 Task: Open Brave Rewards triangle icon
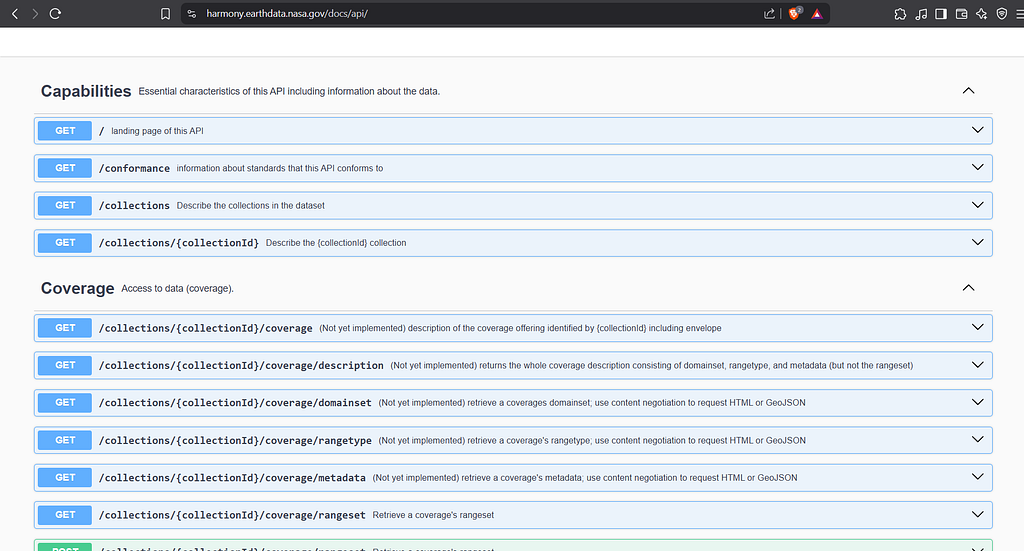(x=817, y=14)
